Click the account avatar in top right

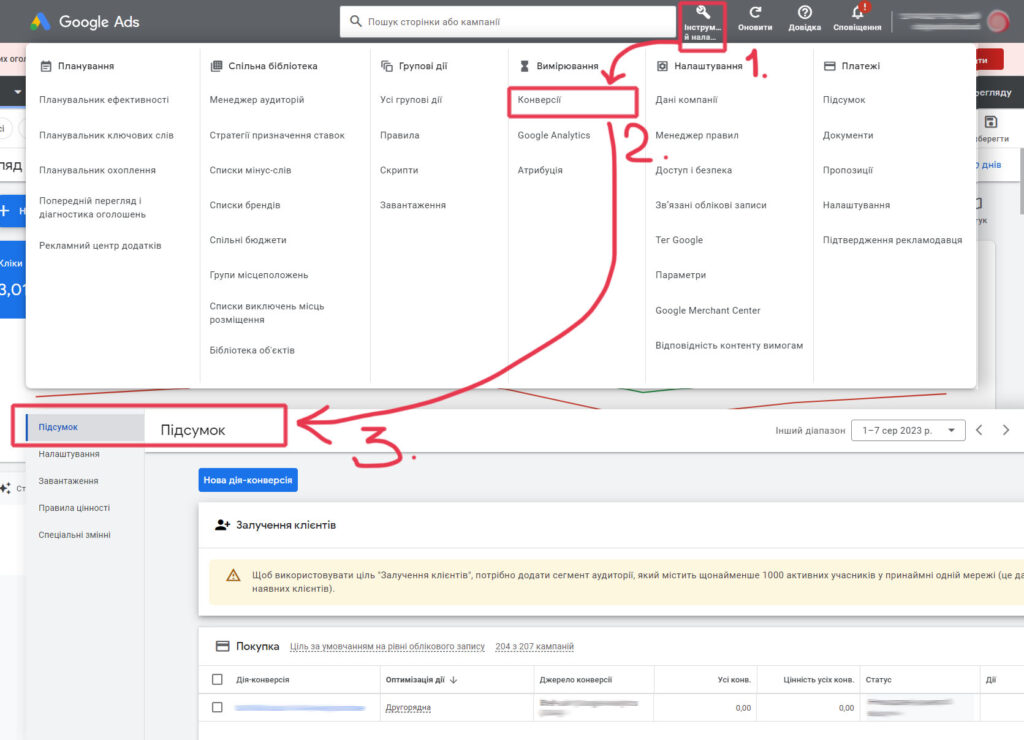point(996,21)
